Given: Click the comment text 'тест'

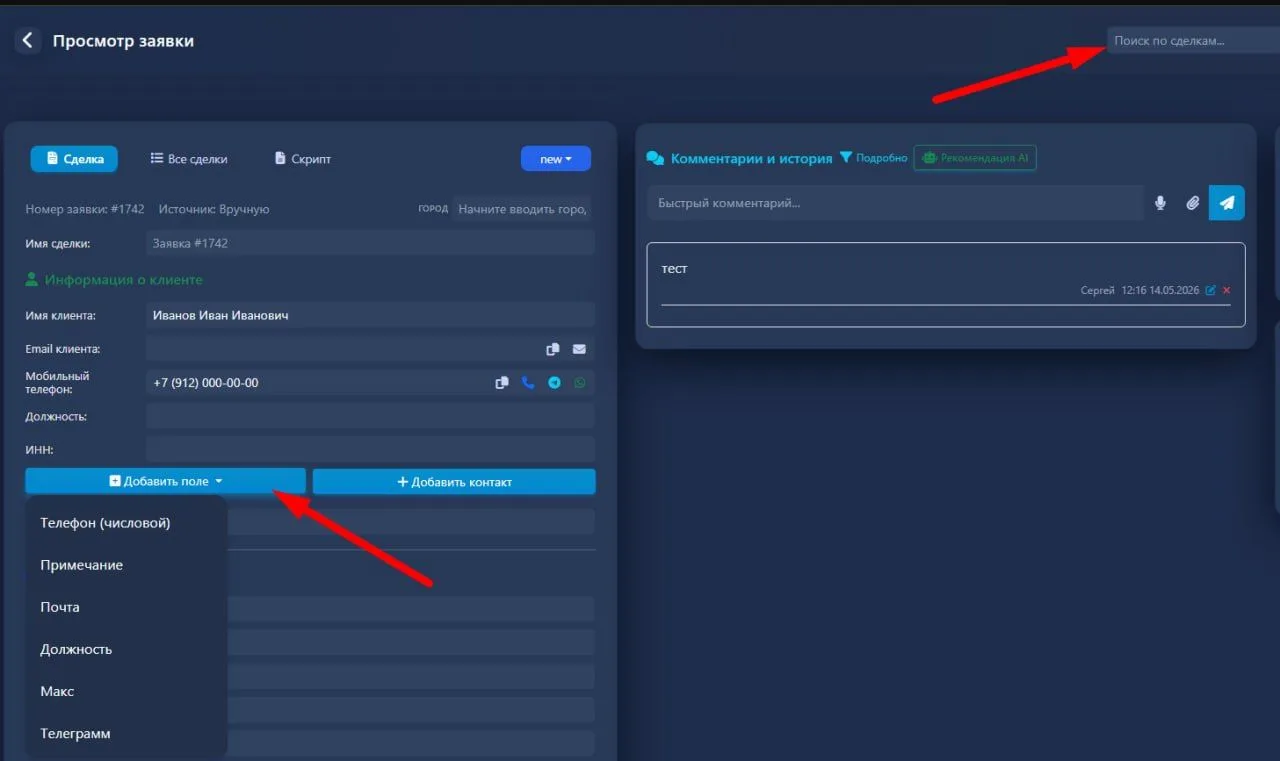Looking at the screenshot, I should tap(675, 269).
